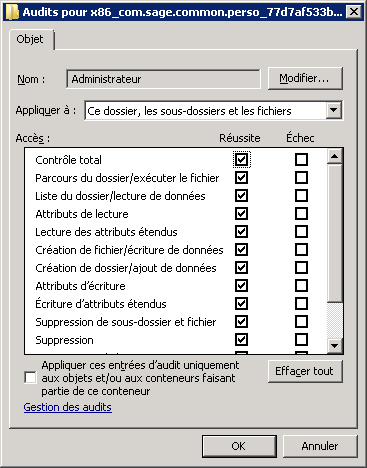Check Appliquer ces entrées d'audit uniquement checkbox
Image resolution: width=367 pixels, height=468 pixels.
tap(30, 378)
